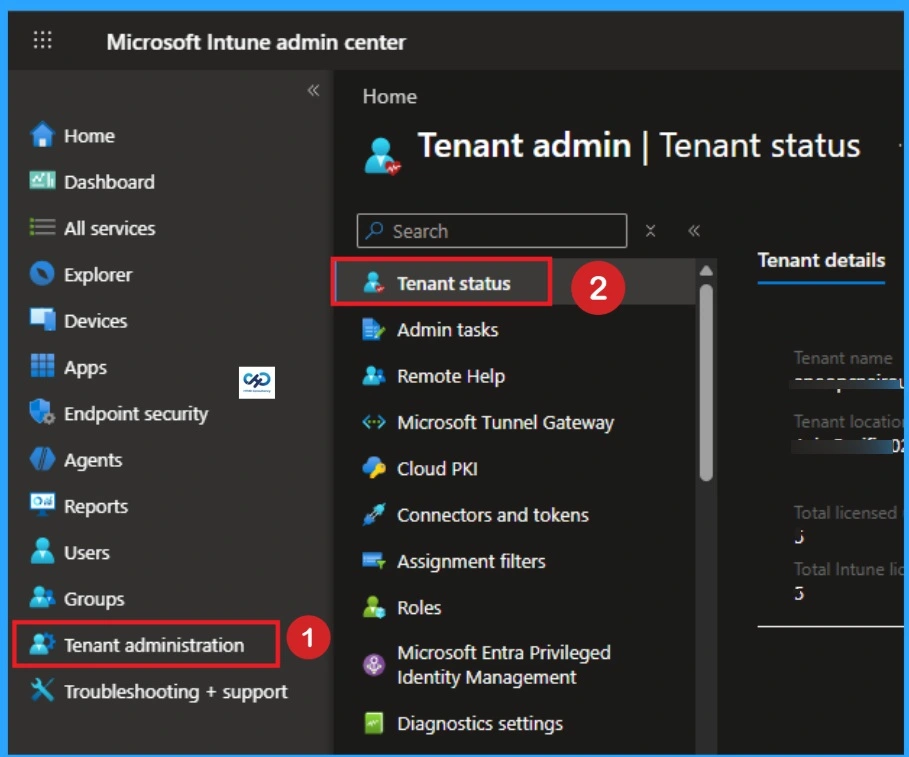The width and height of the screenshot is (909, 757).
Task: Click the Home breadcrumb link
Action: 390,96
